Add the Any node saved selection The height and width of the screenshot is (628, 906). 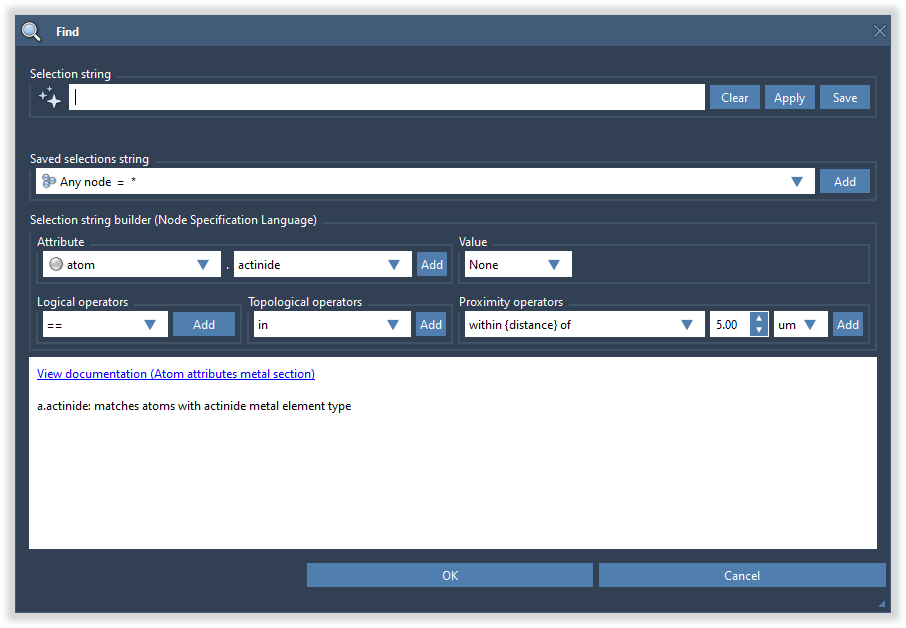(x=844, y=181)
